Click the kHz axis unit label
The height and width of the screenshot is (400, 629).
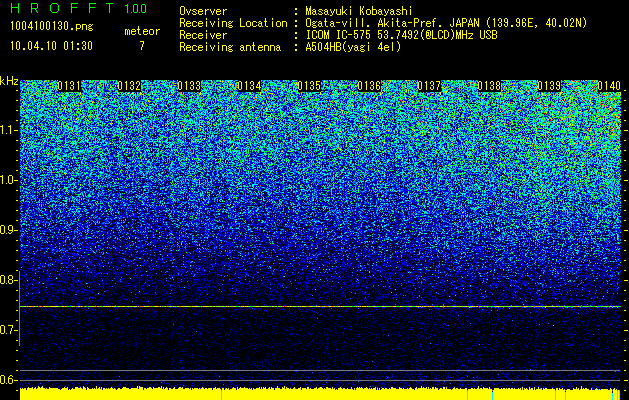[x=9, y=81]
